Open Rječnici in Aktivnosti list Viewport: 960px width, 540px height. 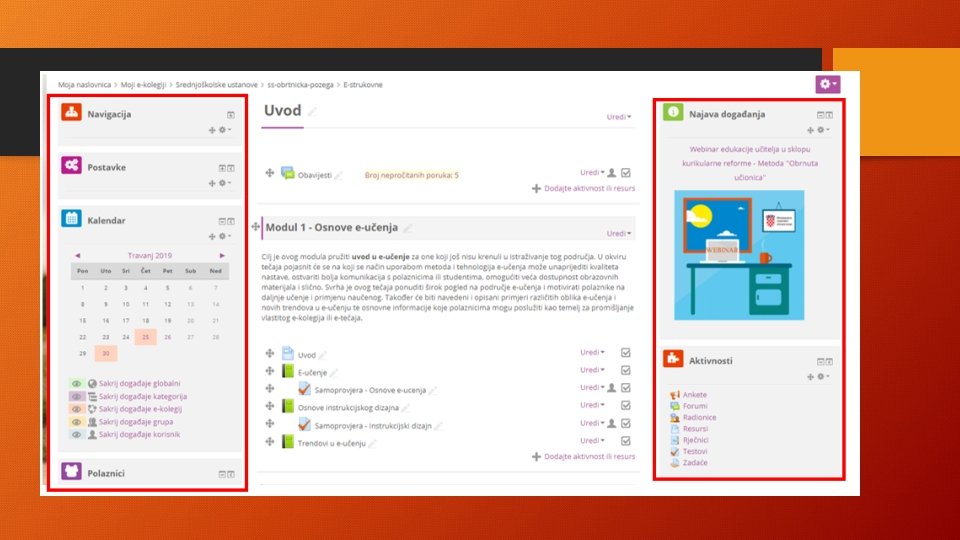tap(696, 440)
